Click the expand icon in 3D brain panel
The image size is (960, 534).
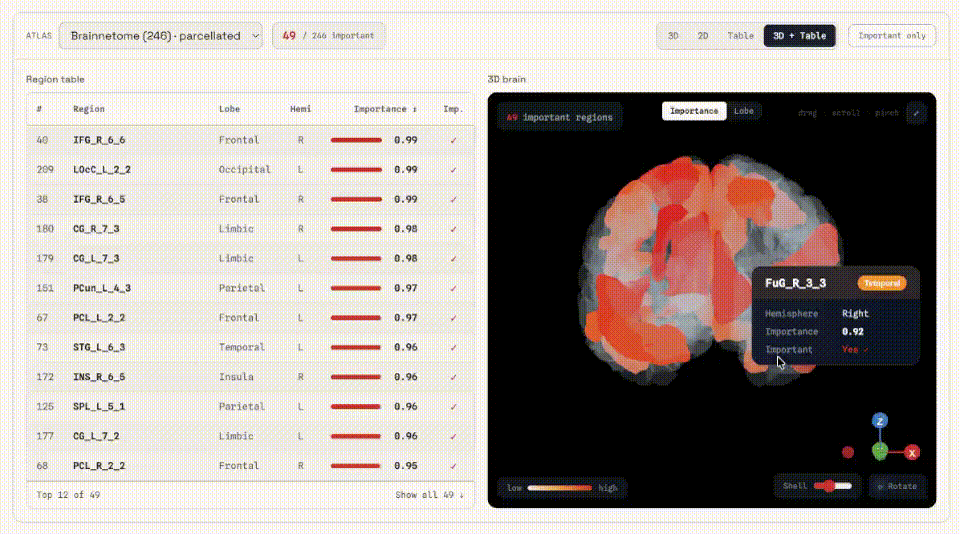(916, 113)
